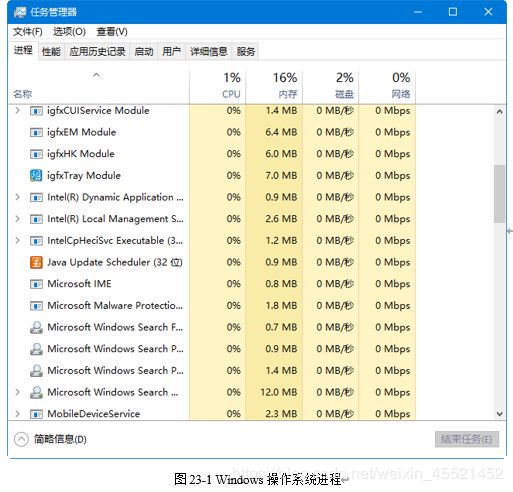Collapse to 简略信息 fewer details view
513x492 pixels.
[x=50, y=439]
